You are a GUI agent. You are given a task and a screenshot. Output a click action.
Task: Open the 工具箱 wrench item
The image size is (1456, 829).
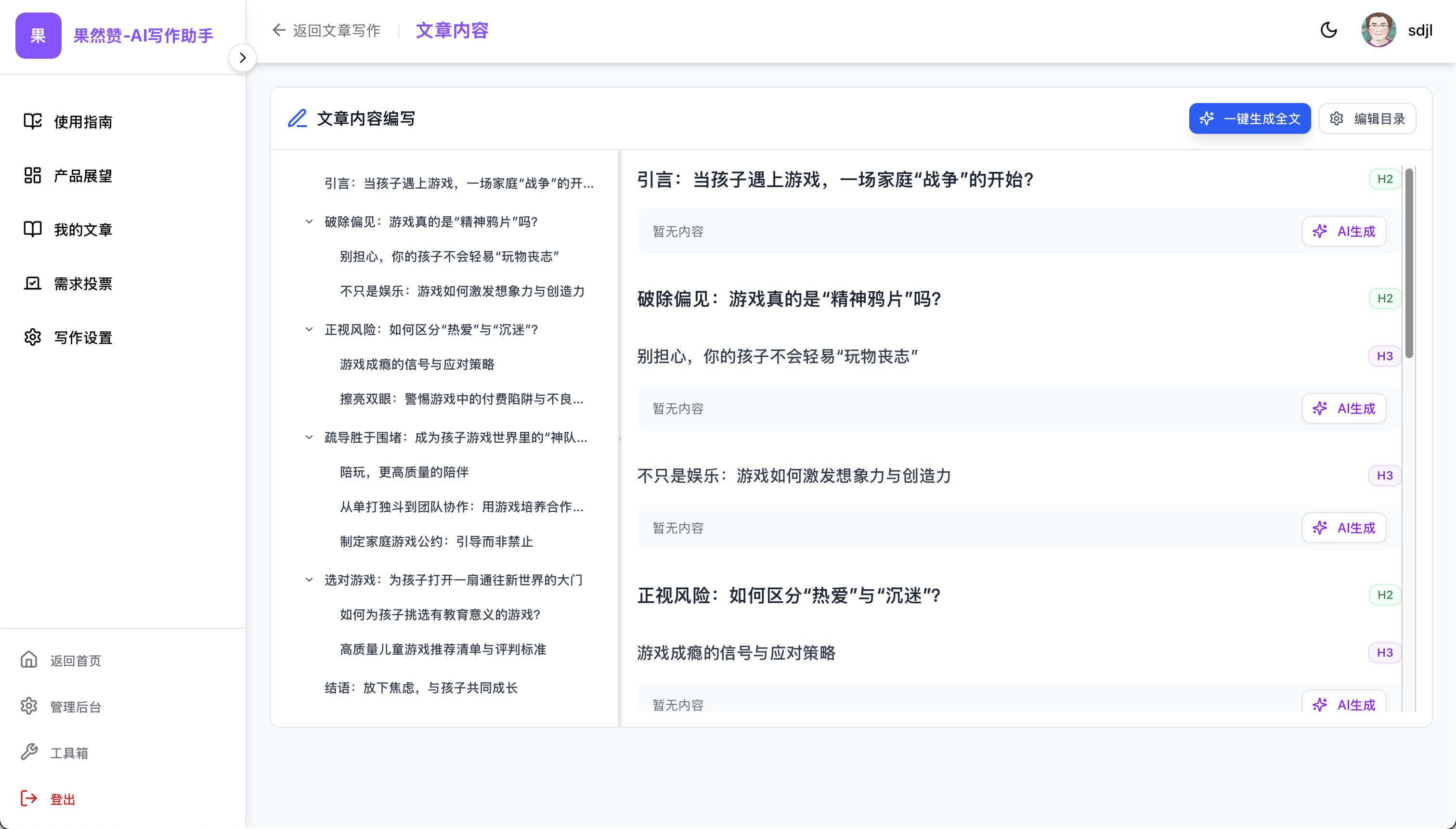(29, 752)
